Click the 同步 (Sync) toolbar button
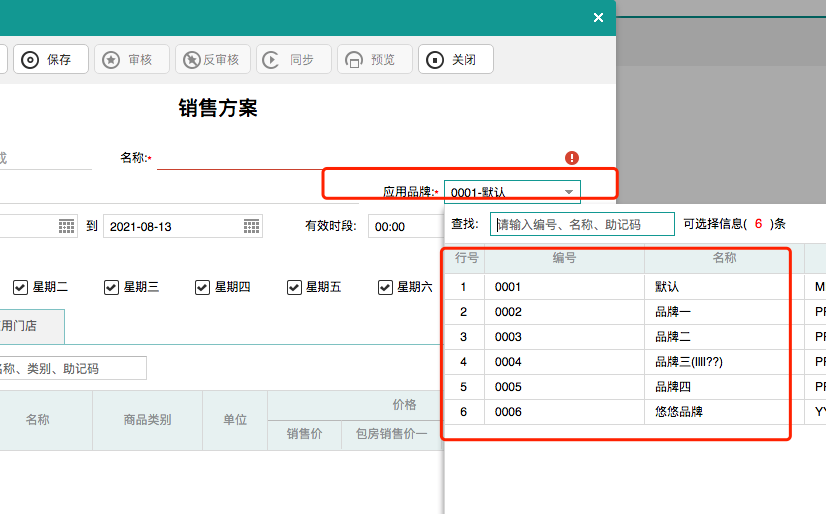Screen dimensions: 826x514 [x=293, y=60]
